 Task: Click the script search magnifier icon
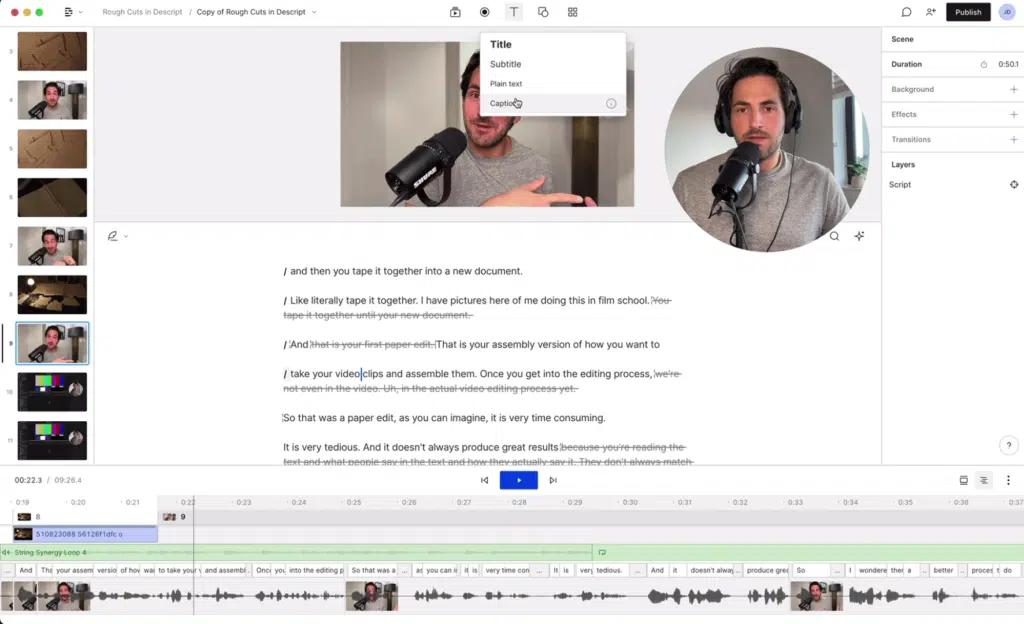[x=834, y=236]
